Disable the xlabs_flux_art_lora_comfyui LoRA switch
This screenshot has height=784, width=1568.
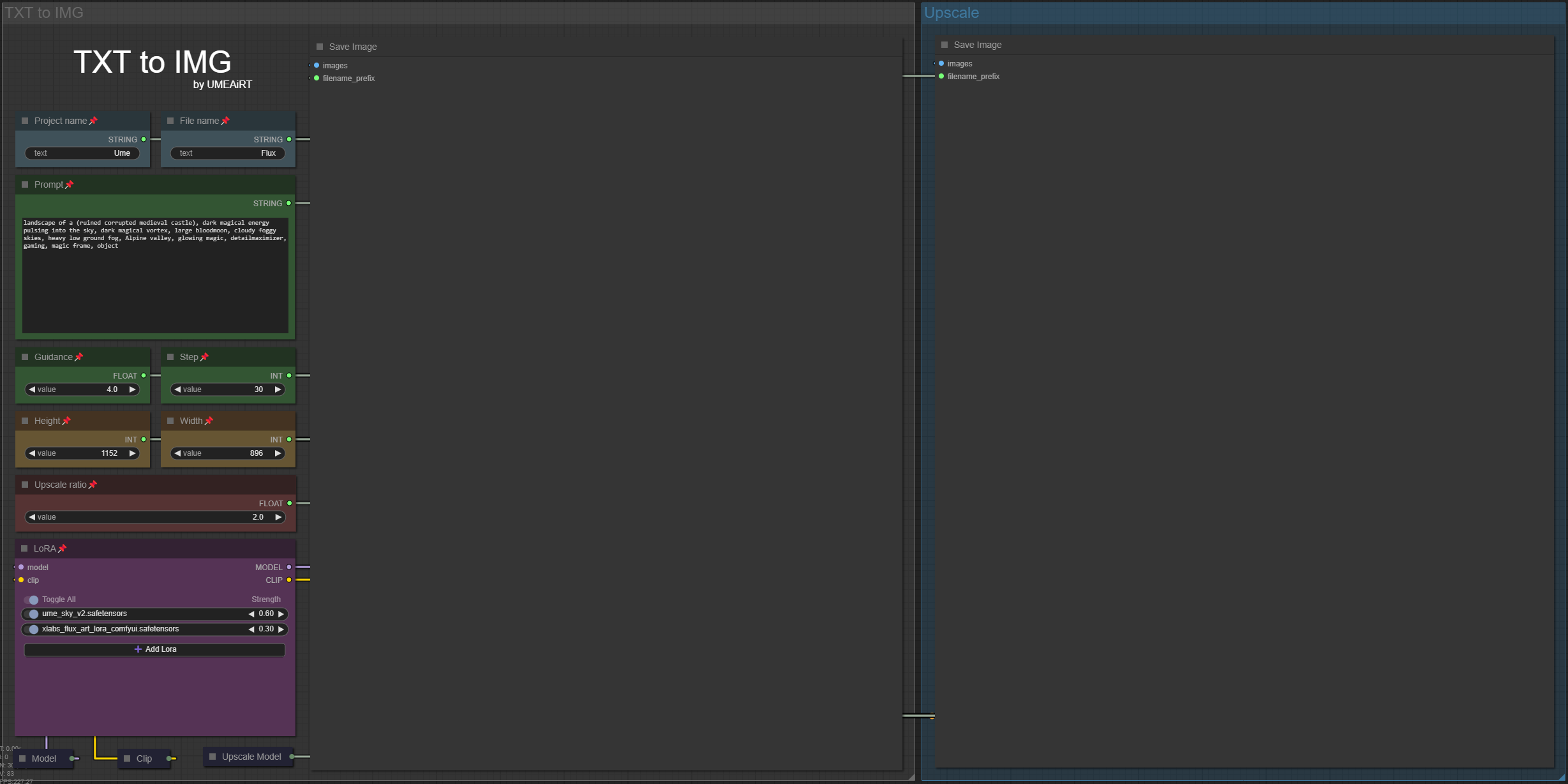coord(32,629)
